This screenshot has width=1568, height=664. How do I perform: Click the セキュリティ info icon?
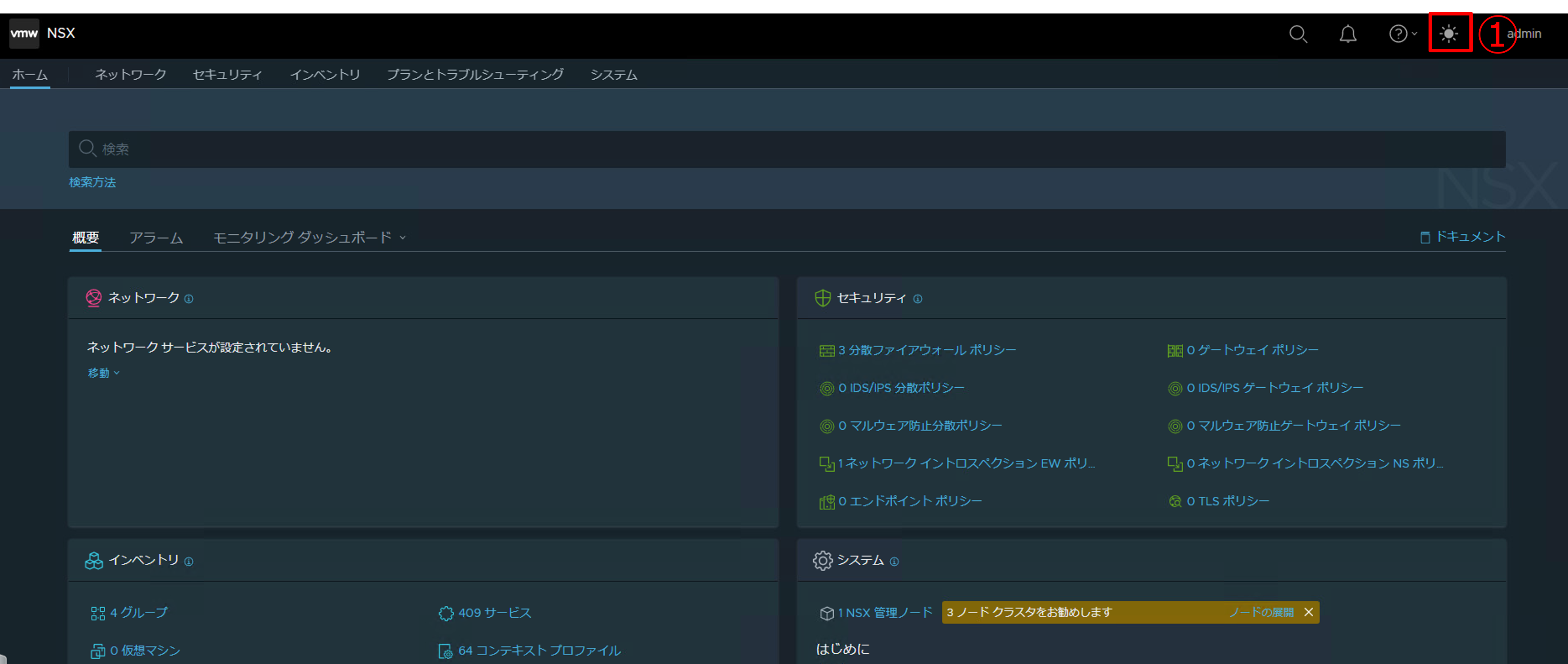pyautogui.click(x=917, y=299)
